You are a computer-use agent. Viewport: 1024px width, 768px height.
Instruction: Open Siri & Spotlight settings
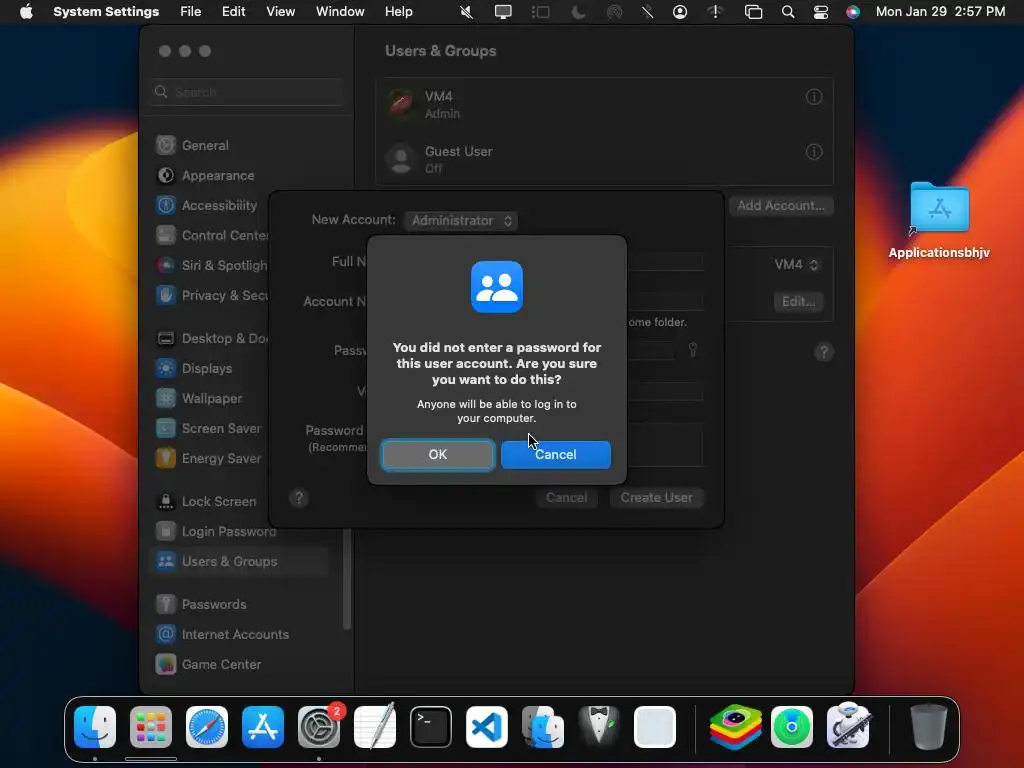point(210,265)
